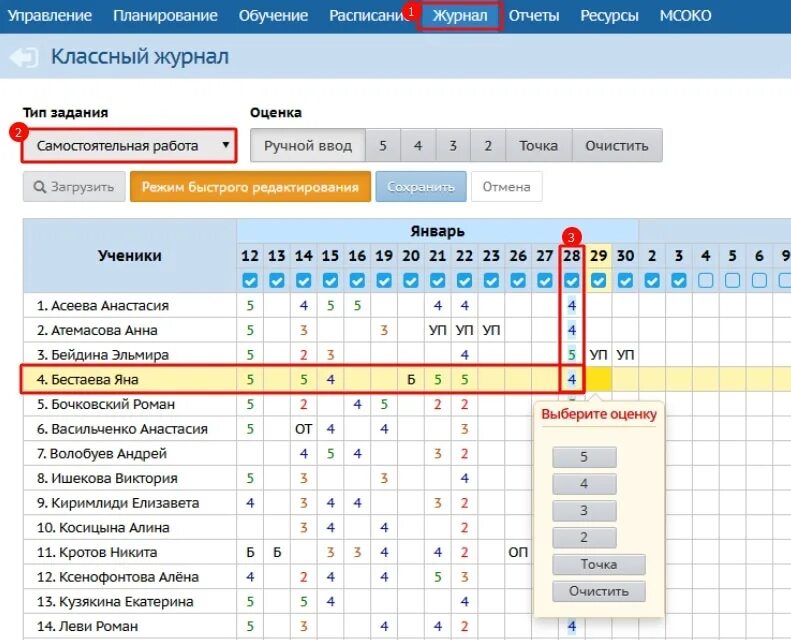This screenshot has height=640, width=791.
Task: Choose grade 5 in the Оценка toolbar
Action: (383, 146)
